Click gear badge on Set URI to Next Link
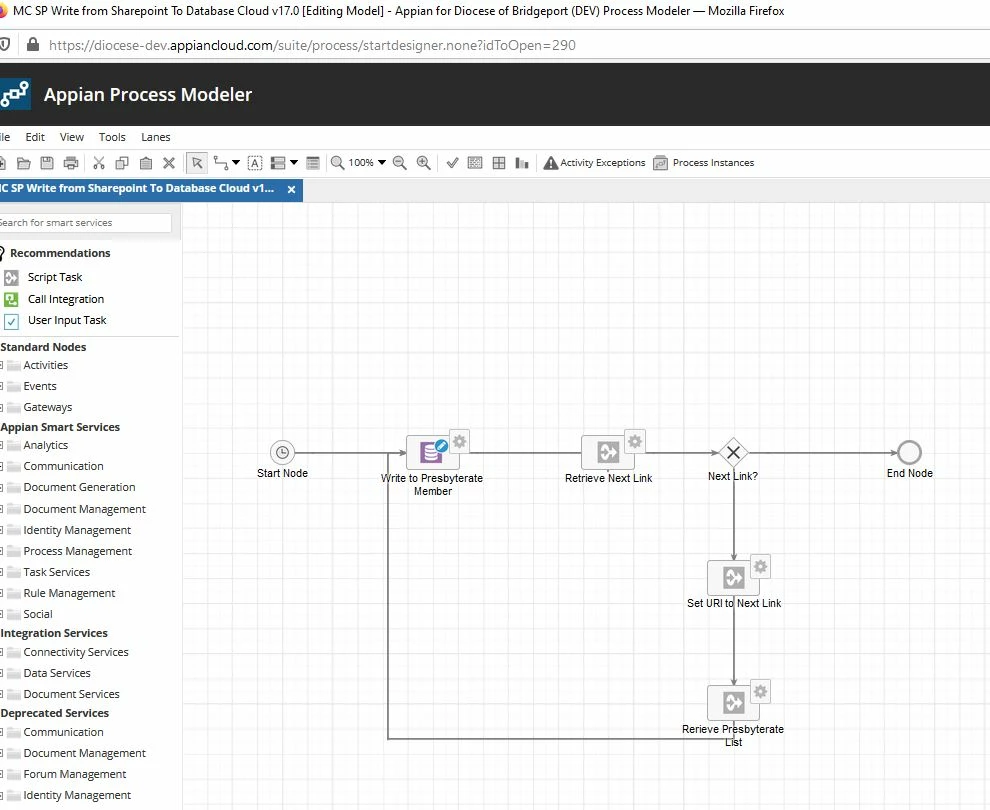The height and width of the screenshot is (810, 990). click(760, 566)
